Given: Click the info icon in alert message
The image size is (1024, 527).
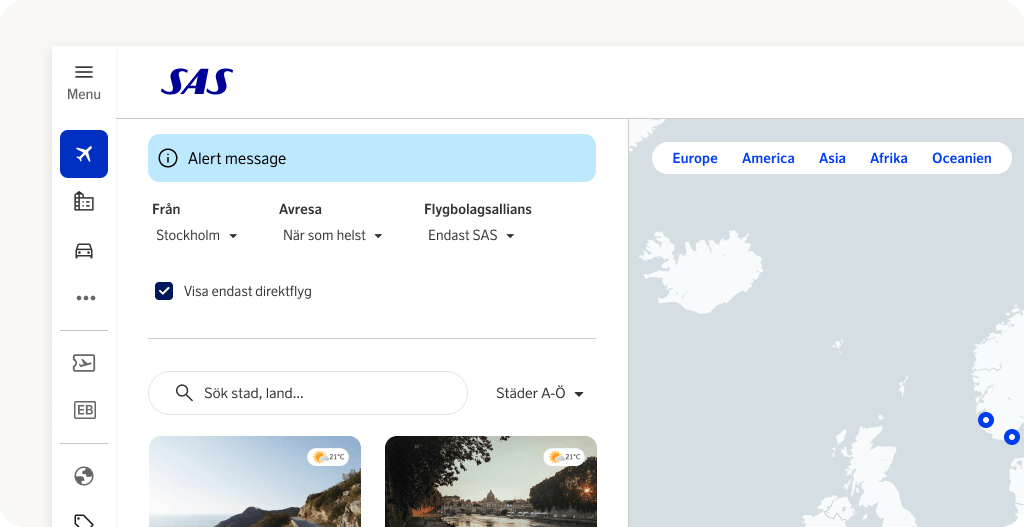Looking at the screenshot, I should click(x=168, y=159).
